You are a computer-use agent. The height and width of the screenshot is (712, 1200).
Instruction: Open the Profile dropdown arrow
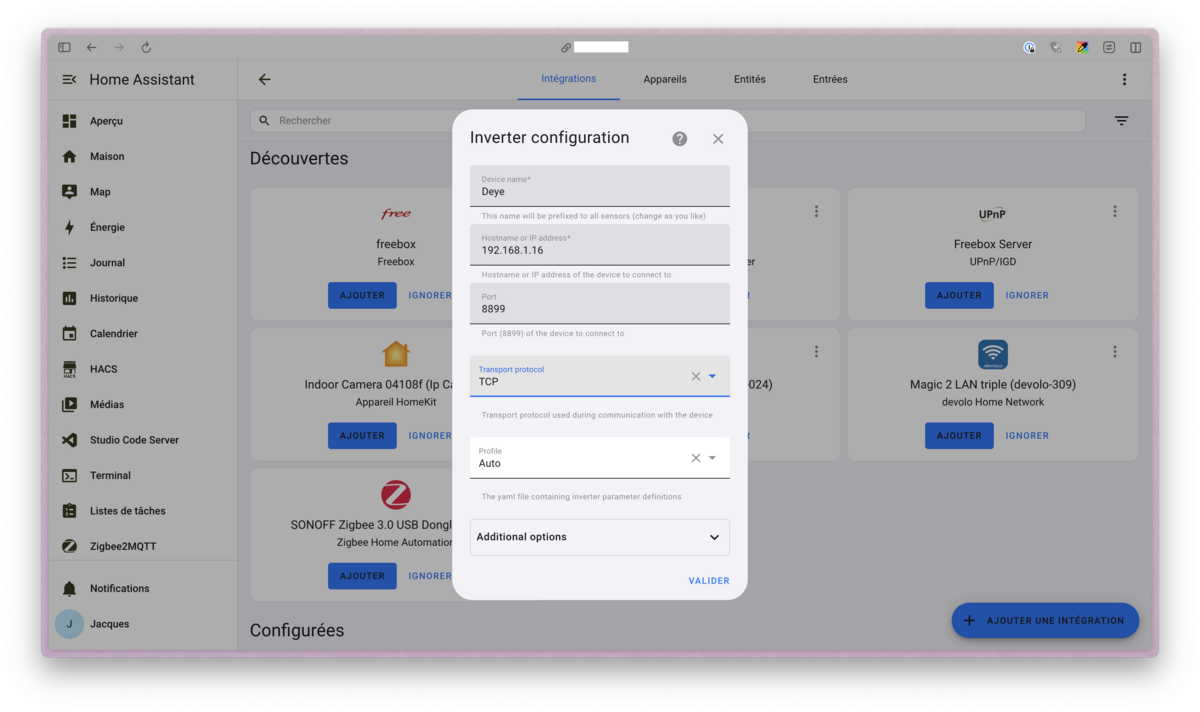[713, 458]
